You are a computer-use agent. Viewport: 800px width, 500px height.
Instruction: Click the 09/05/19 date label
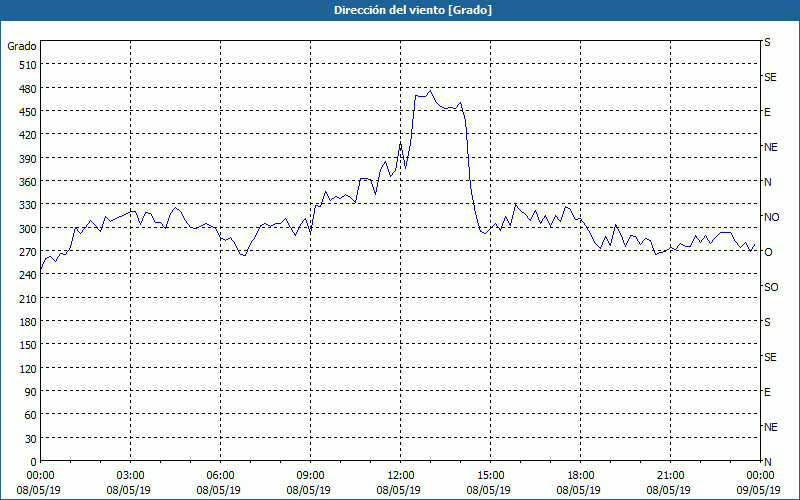(x=759, y=490)
